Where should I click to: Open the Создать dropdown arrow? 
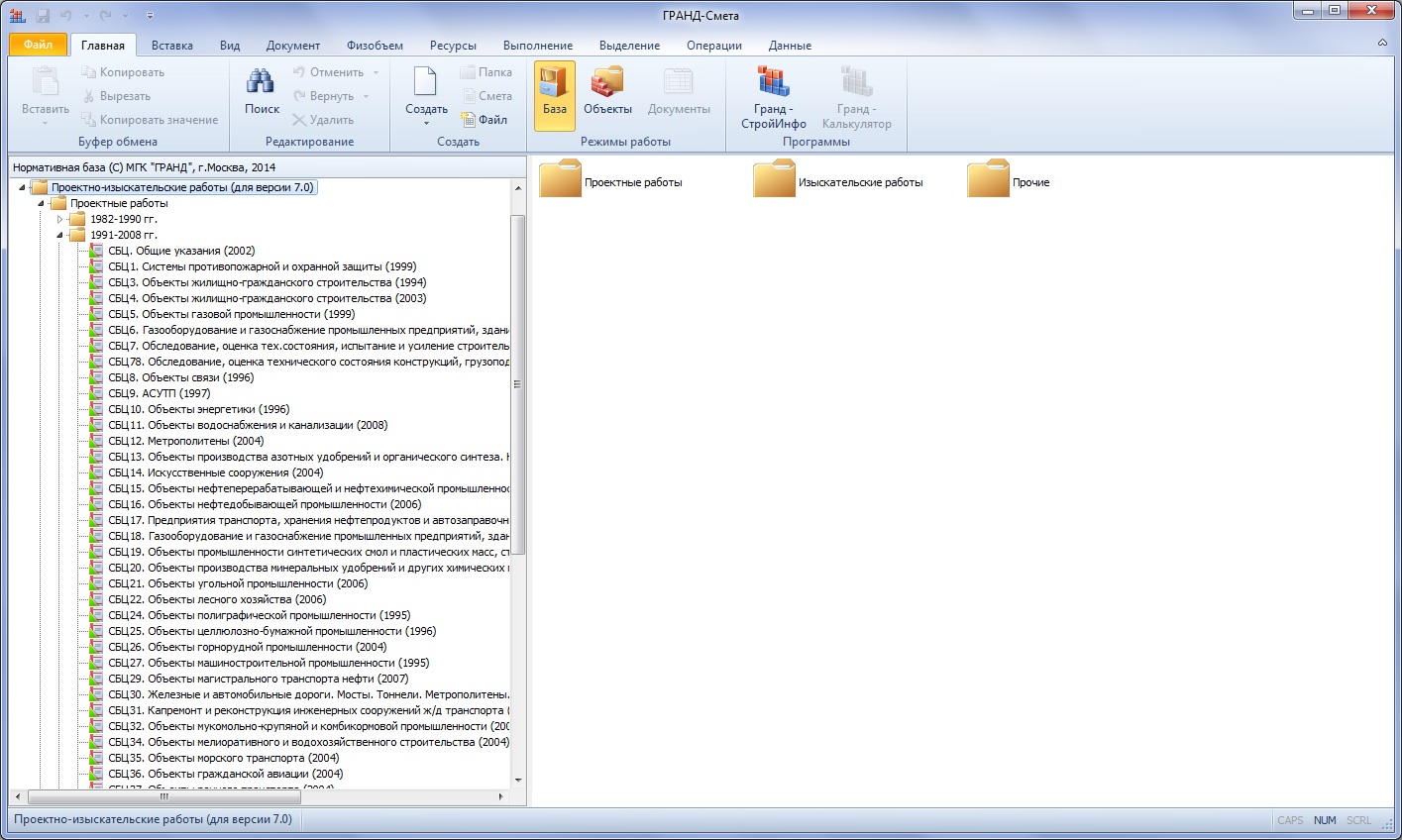pos(426,123)
